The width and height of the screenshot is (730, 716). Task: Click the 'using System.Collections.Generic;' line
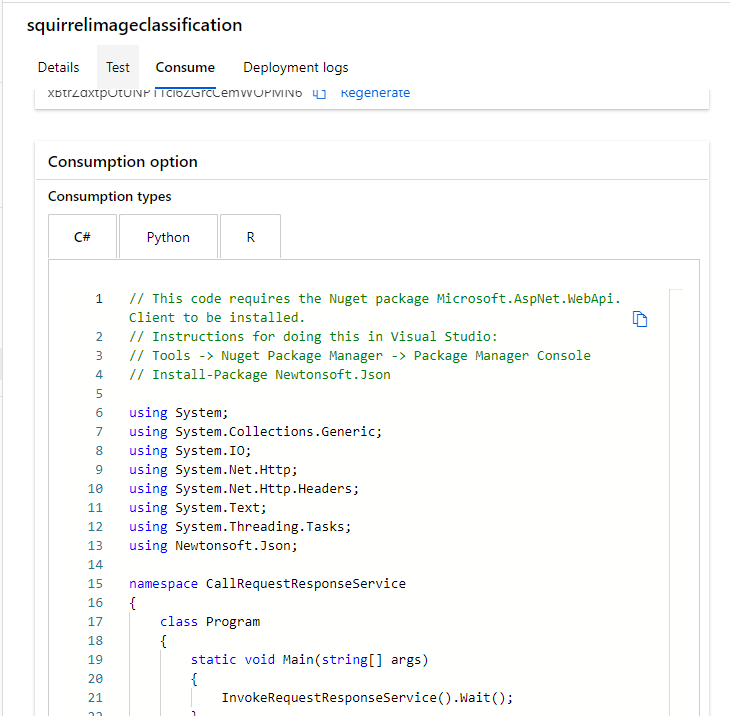pyautogui.click(x=256, y=432)
